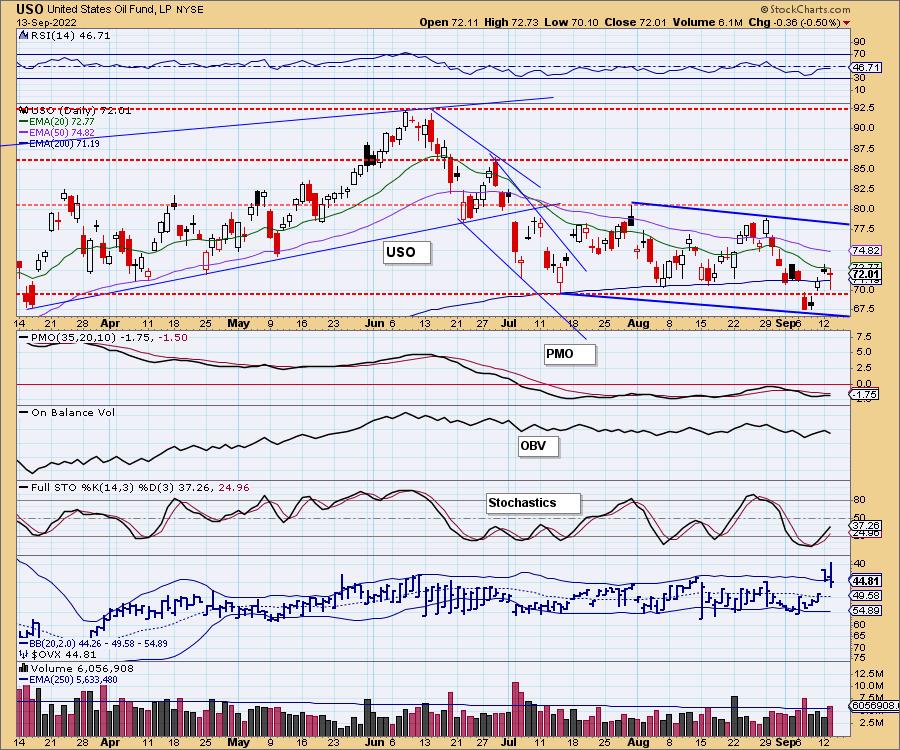
Task: Click the -1.75 PMO value tag
Action: (864, 394)
